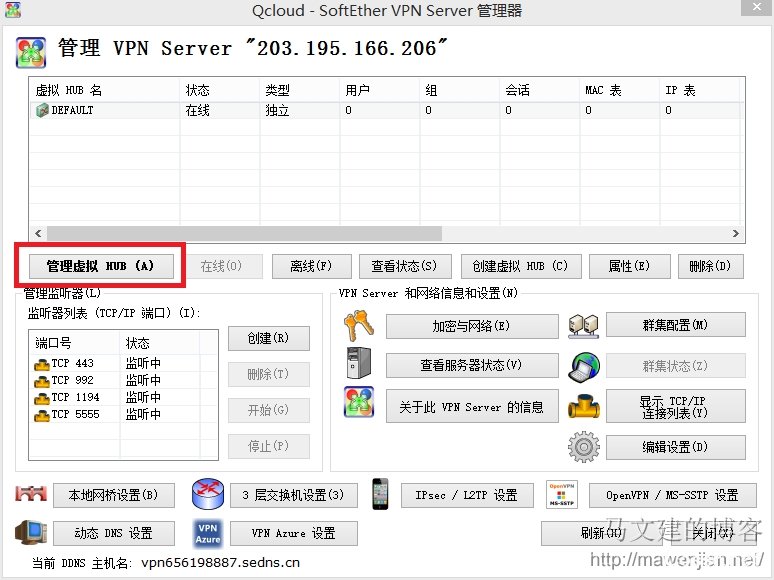
Task: Select the TCP 992 listener row
Action: (123, 381)
